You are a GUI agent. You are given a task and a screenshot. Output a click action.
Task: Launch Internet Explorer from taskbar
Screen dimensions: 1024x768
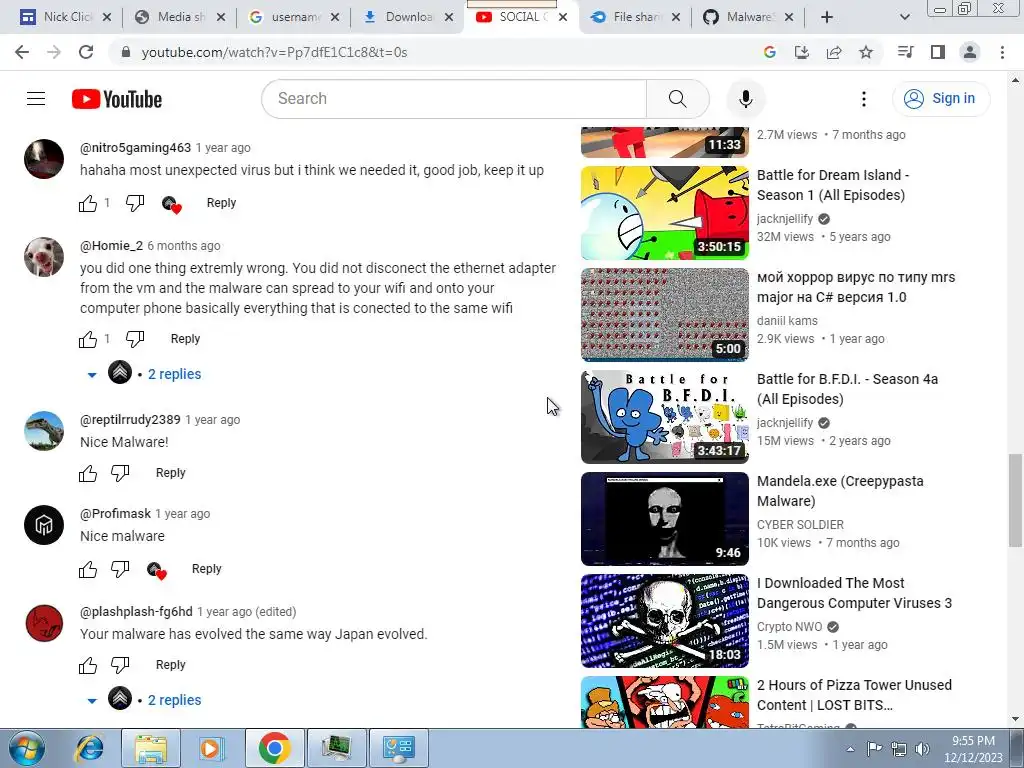tap(89, 748)
